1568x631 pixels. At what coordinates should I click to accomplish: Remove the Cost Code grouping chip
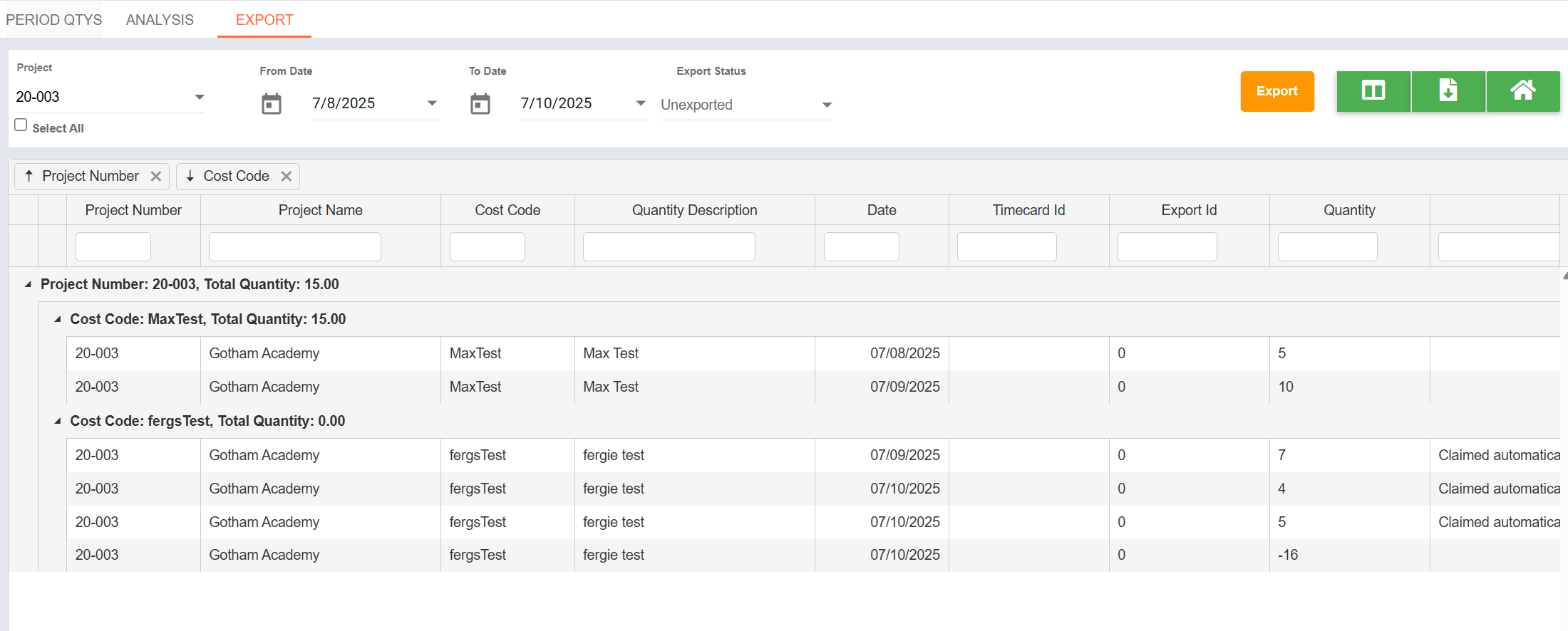tap(287, 176)
